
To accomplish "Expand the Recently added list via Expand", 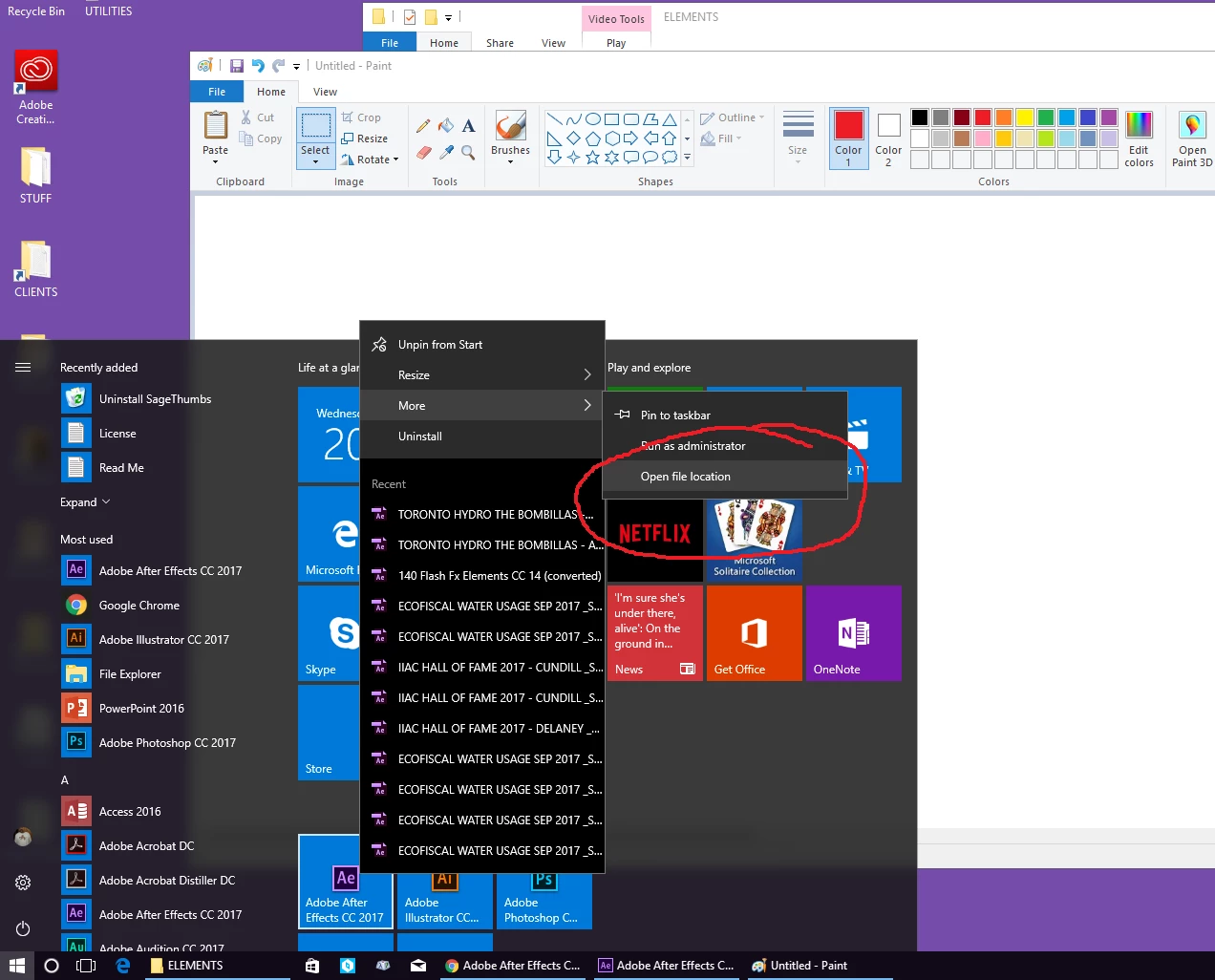I will coord(85,502).
